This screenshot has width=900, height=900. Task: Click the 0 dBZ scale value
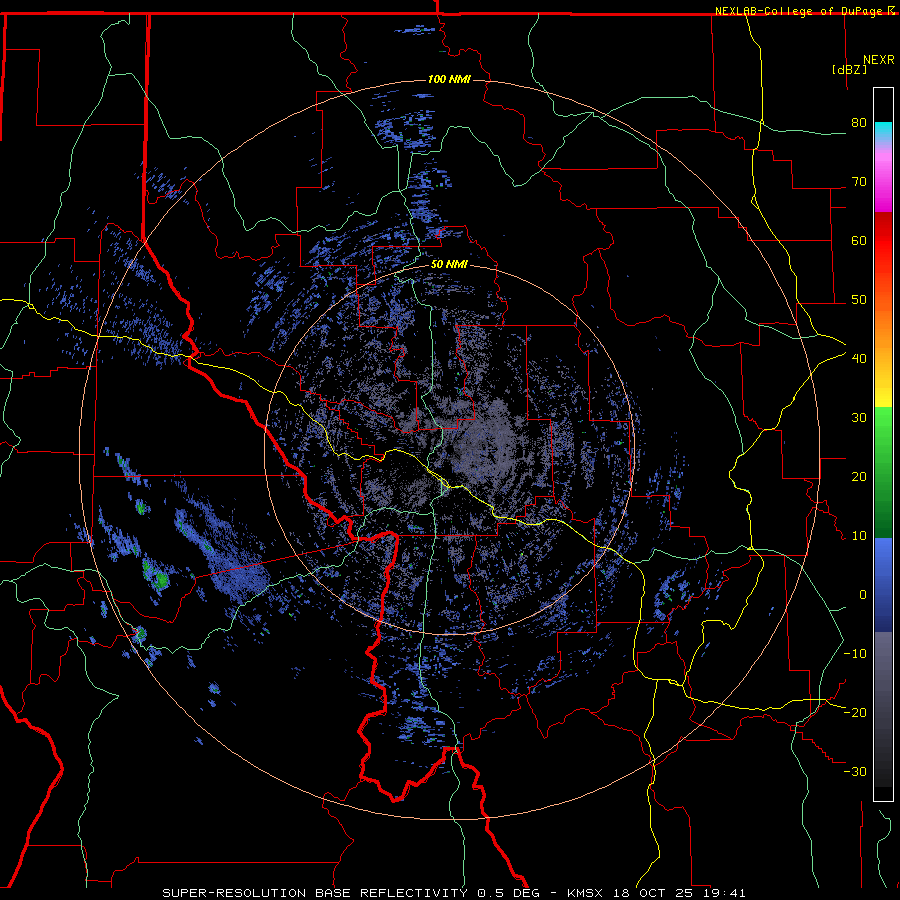click(x=863, y=595)
